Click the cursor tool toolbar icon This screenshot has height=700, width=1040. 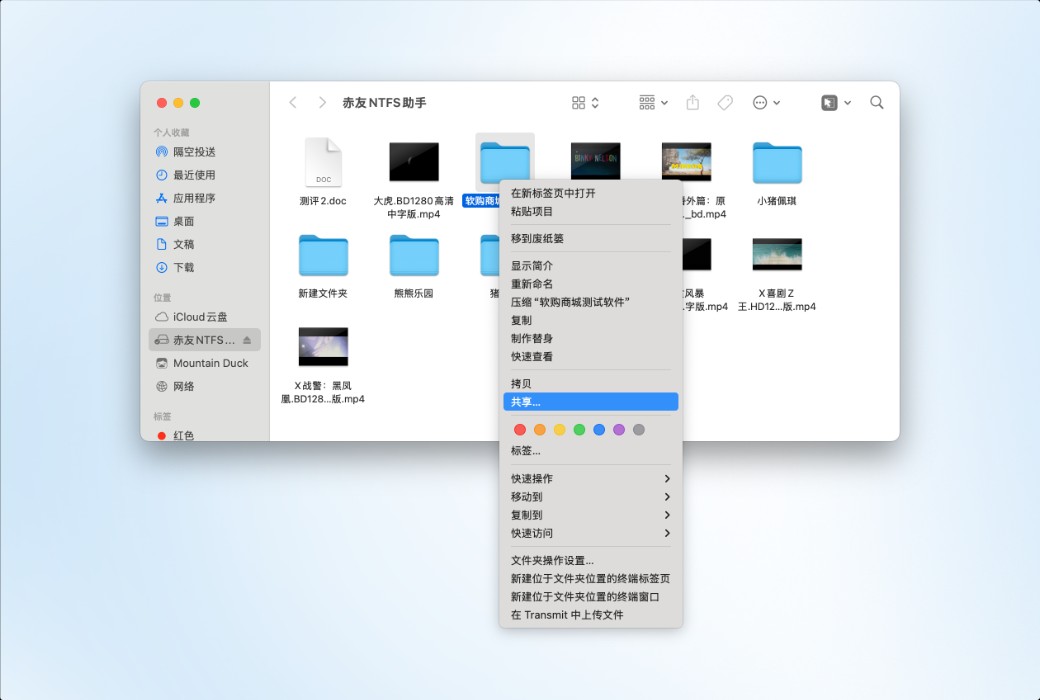coord(829,102)
